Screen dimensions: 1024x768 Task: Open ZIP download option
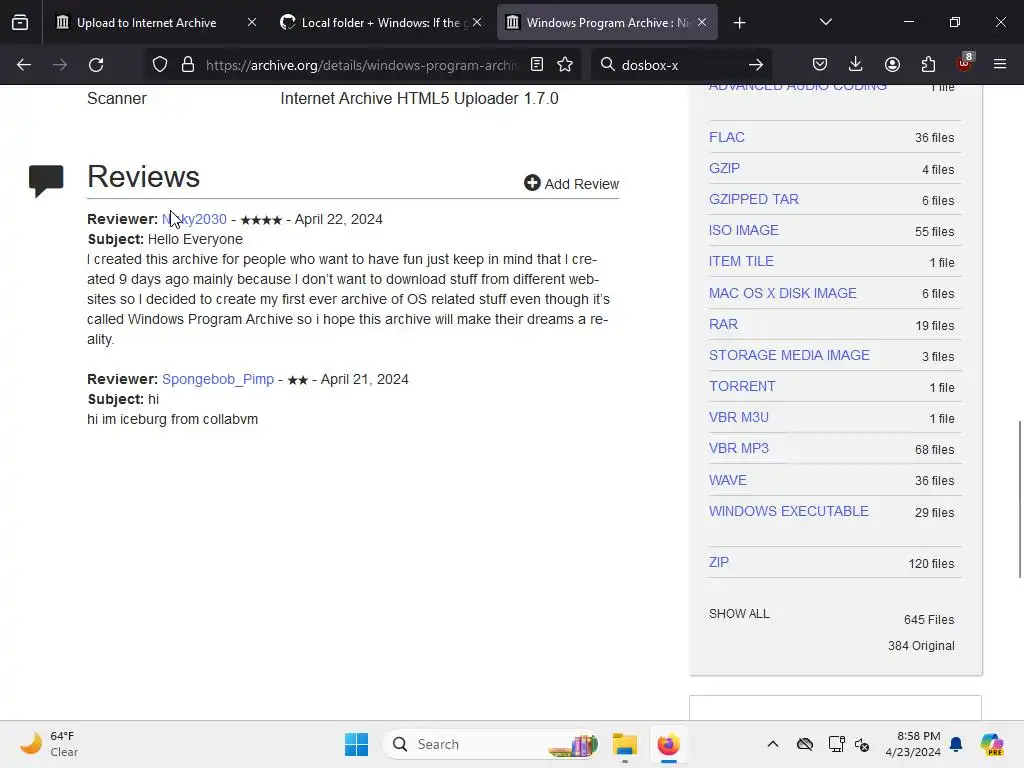(718, 562)
